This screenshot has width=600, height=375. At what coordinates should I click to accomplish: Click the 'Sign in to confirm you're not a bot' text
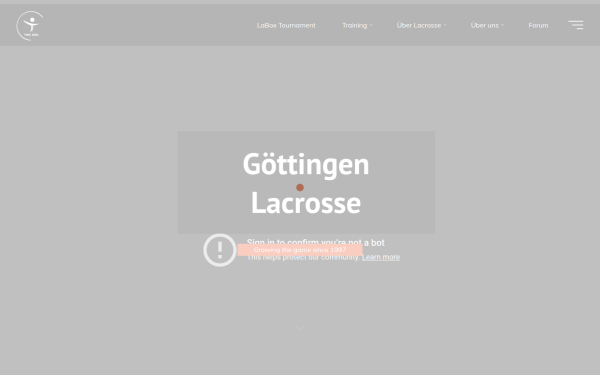point(315,242)
